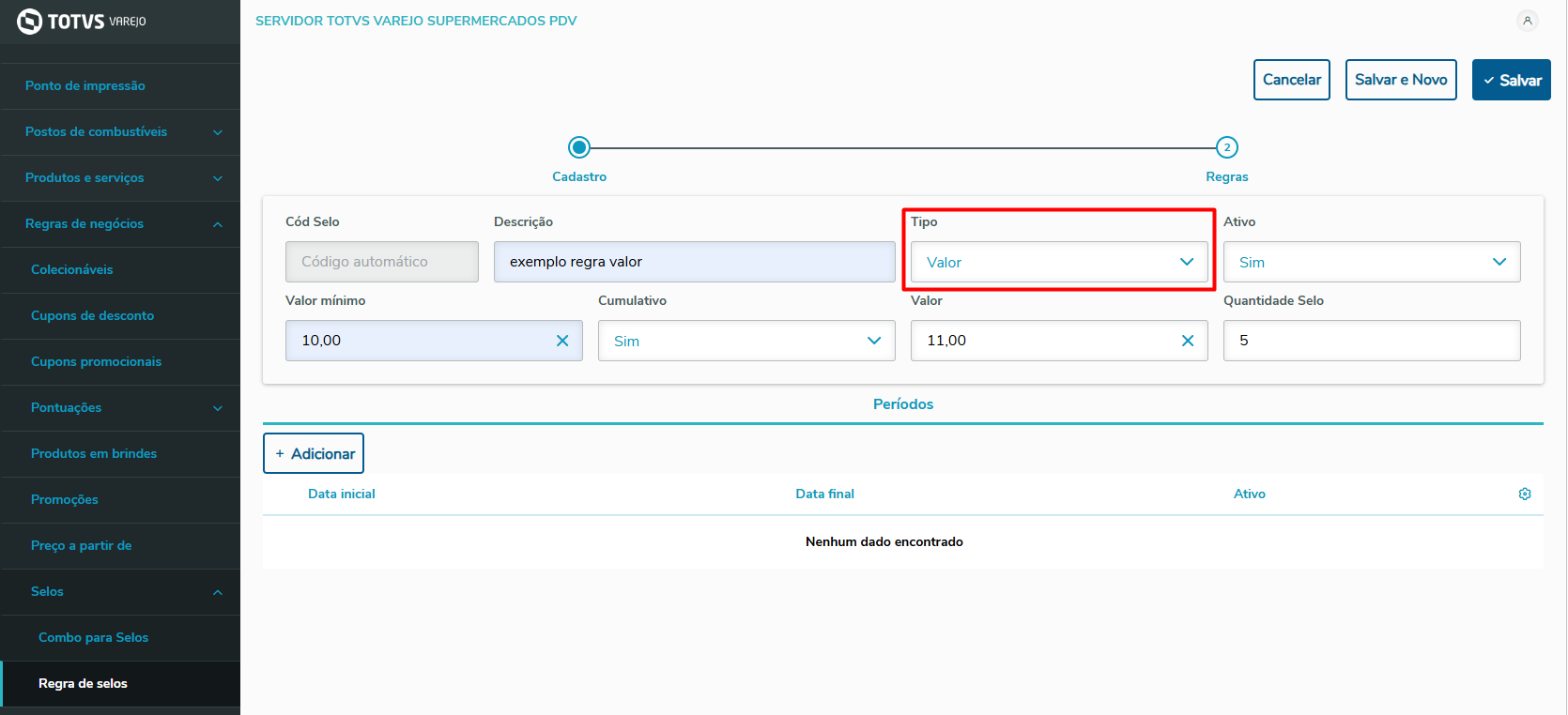Click the Salvar button
This screenshot has height=715, width=1568.
point(1512,80)
